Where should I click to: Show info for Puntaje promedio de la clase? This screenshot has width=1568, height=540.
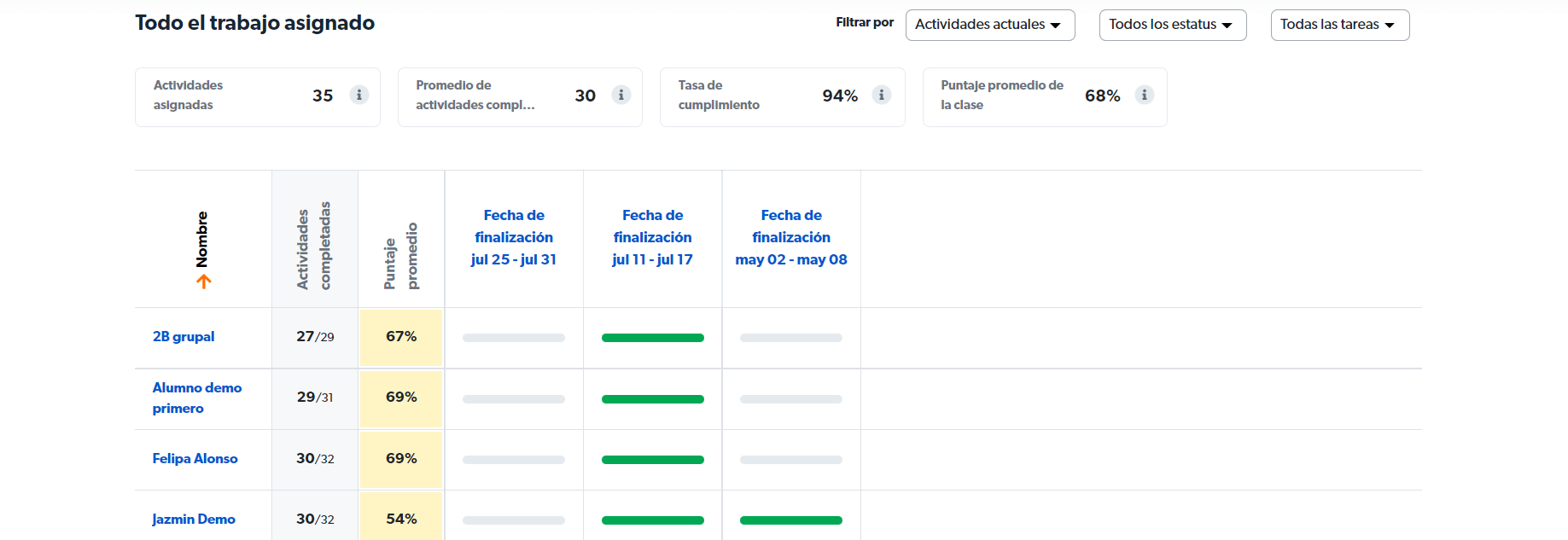tap(1145, 95)
